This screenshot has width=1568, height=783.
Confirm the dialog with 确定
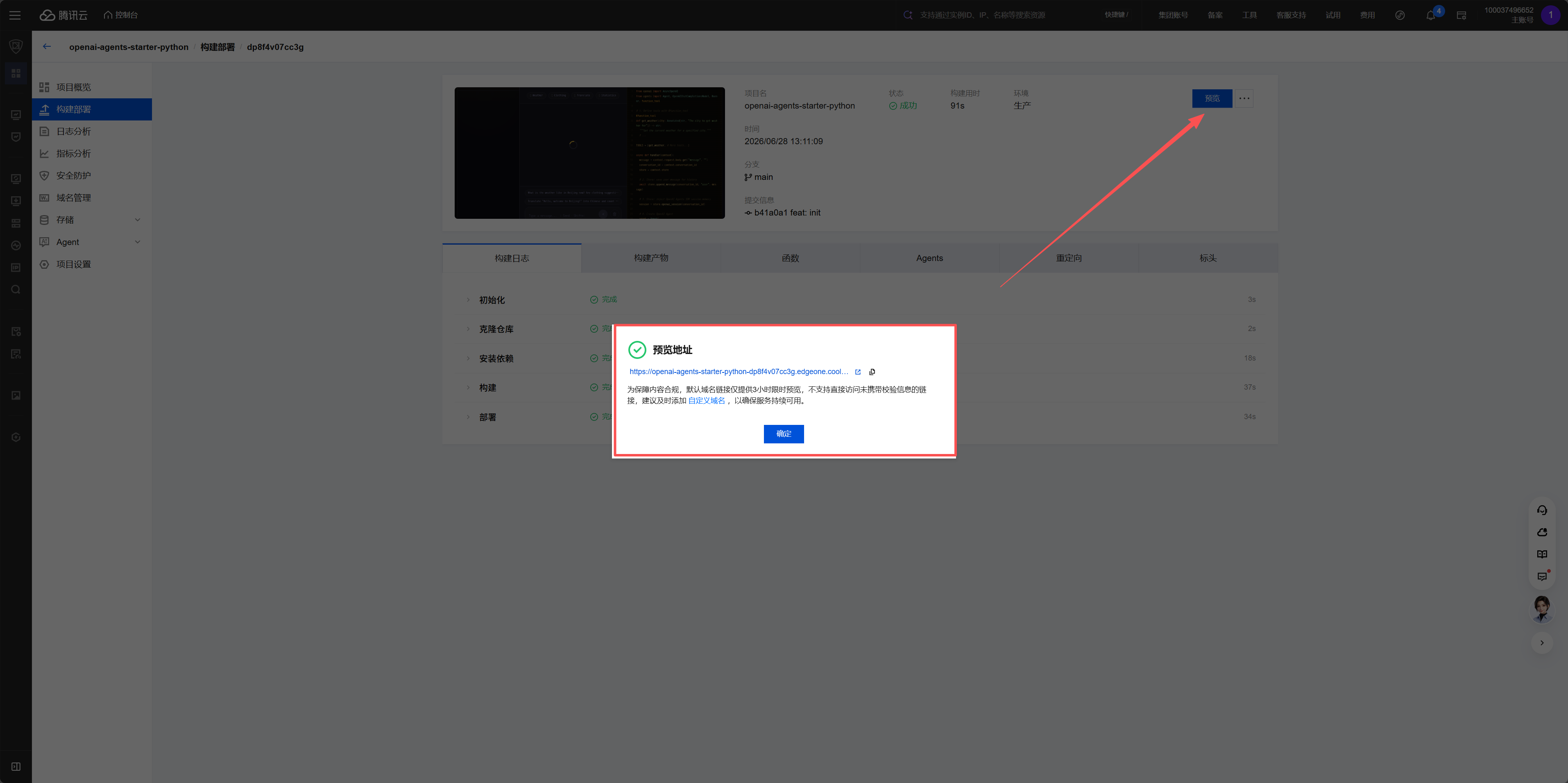pyautogui.click(x=784, y=434)
